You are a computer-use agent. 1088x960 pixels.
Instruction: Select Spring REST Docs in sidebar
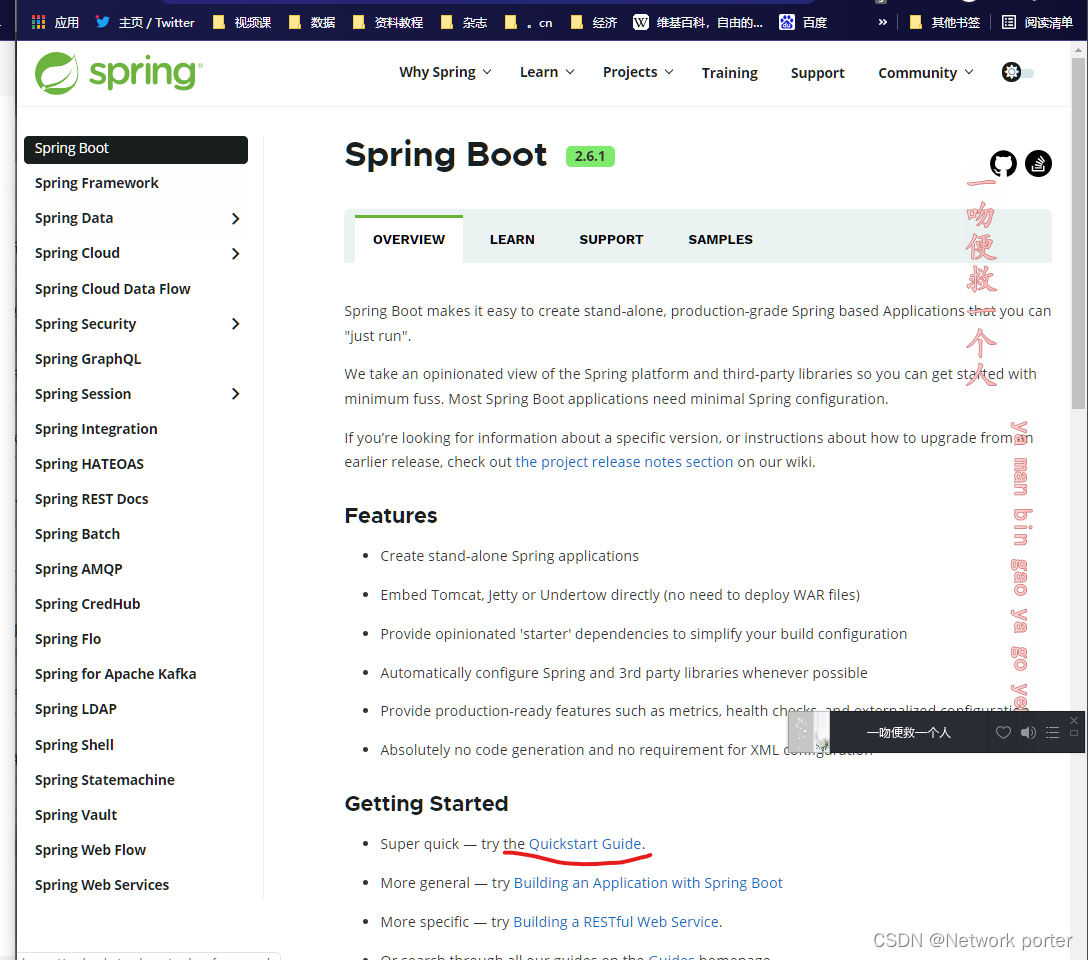[92, 499]
